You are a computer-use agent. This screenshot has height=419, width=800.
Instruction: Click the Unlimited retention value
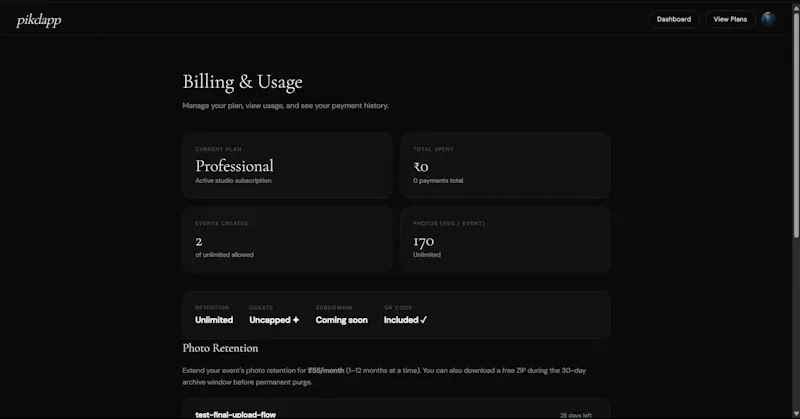(x=214, y=320)
